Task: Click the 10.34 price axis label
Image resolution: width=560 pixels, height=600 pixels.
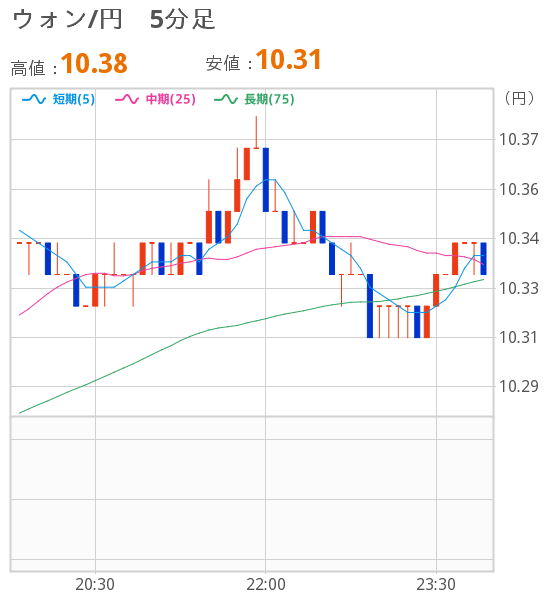Action: [x=519, y=238]
